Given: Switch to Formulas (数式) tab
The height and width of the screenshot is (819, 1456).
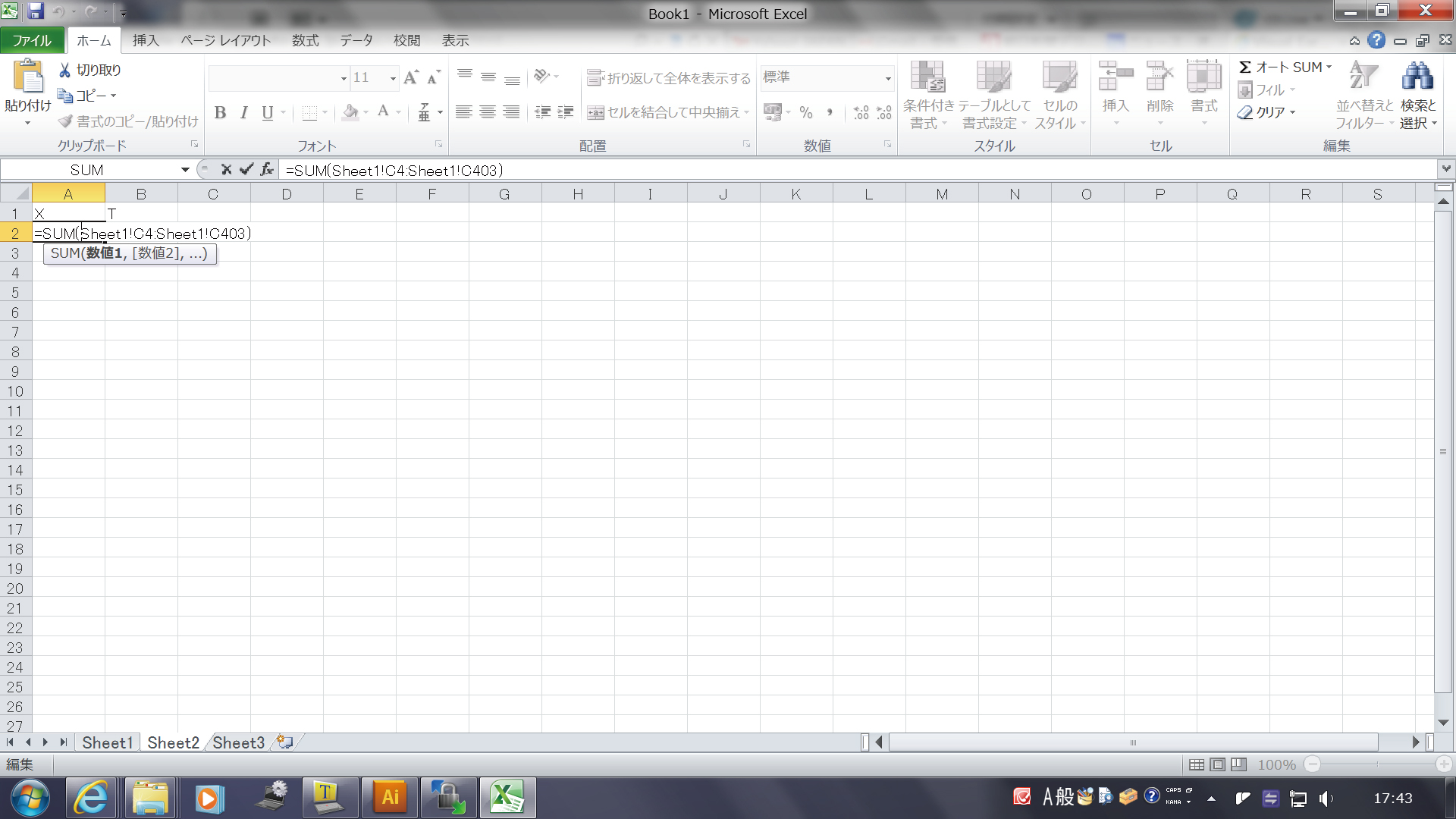Looking at the screenshot, I should click(305, 40).
